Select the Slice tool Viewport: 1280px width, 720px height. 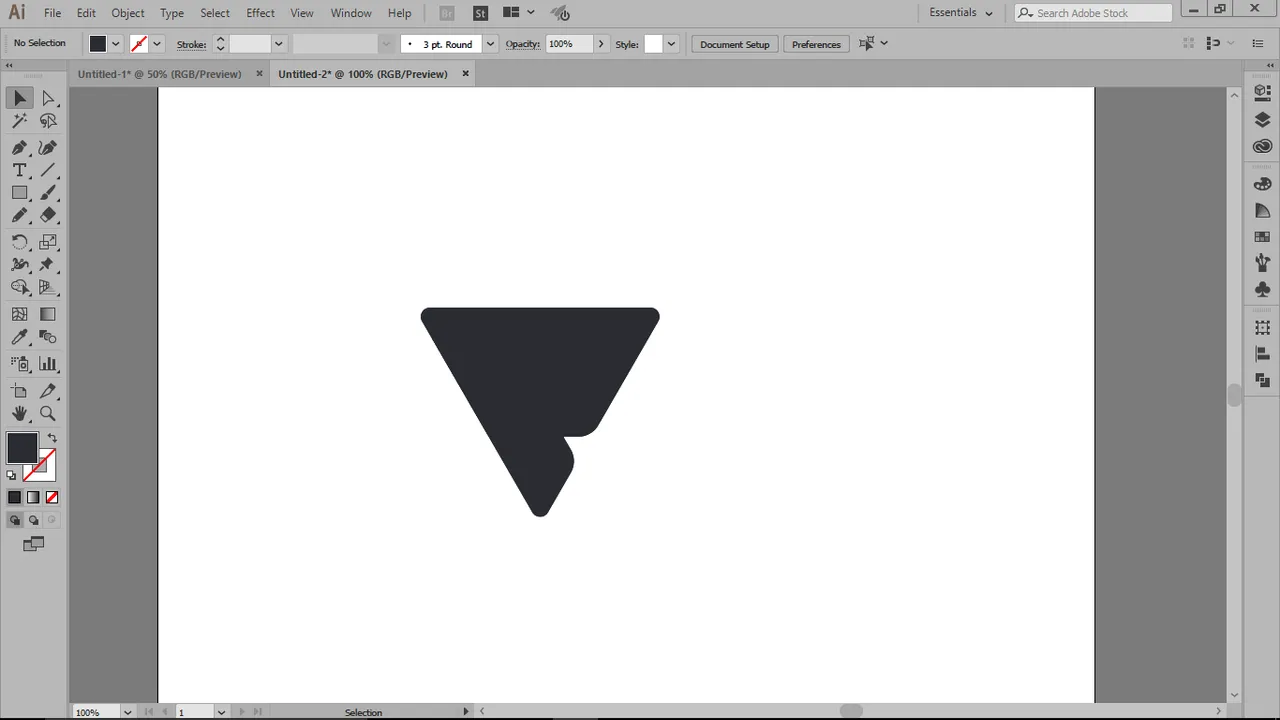point(48,391)
